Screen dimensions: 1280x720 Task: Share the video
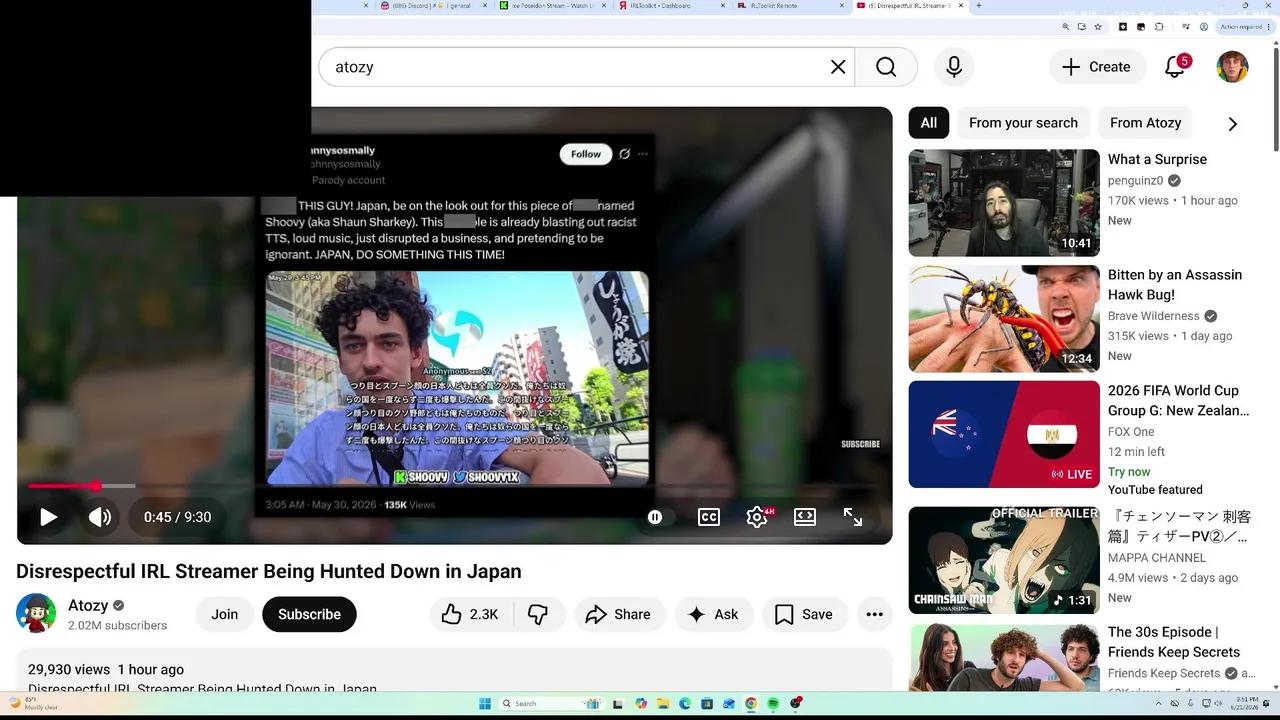(x=618, y=614)
